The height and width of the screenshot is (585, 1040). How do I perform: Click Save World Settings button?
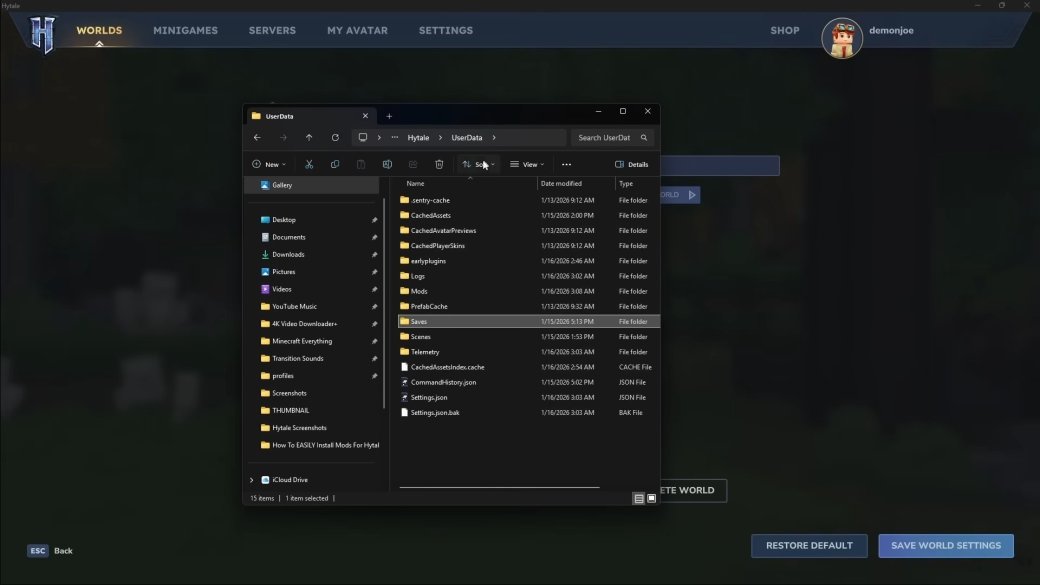[946, 546]
